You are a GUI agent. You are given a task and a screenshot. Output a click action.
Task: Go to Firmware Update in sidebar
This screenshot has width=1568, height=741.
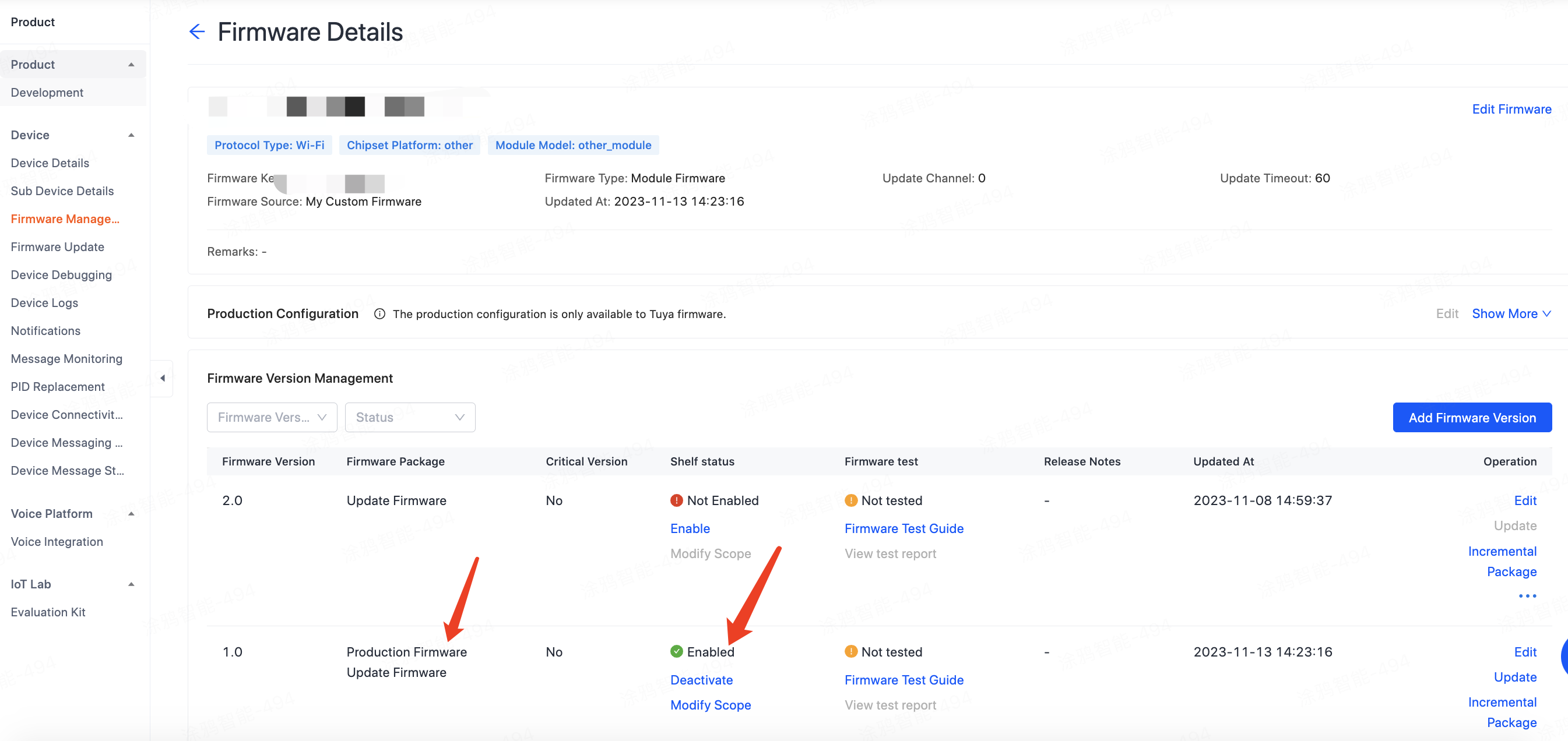pyautogui.click(x=57, y=247)
